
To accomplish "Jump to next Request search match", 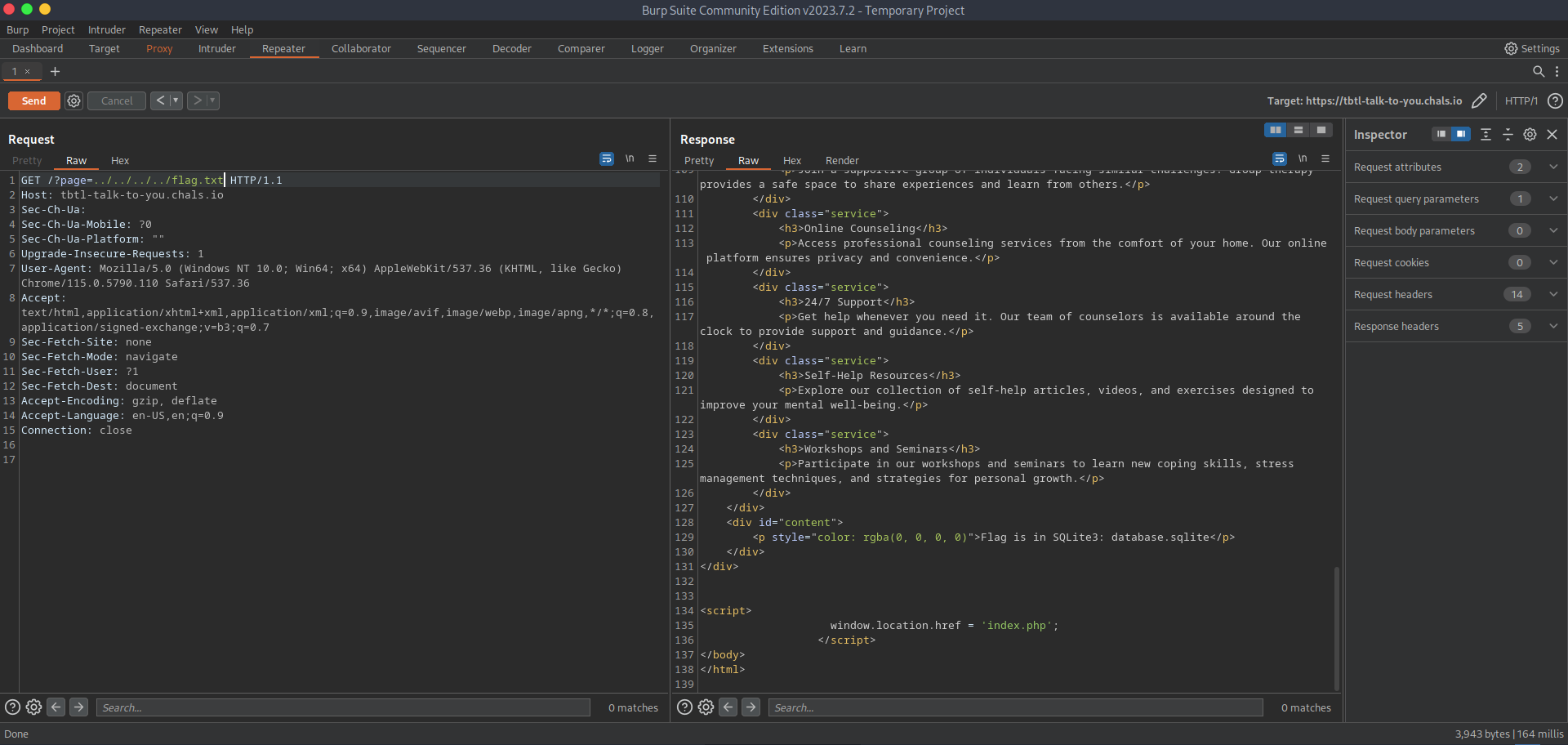I will [78, 707].
